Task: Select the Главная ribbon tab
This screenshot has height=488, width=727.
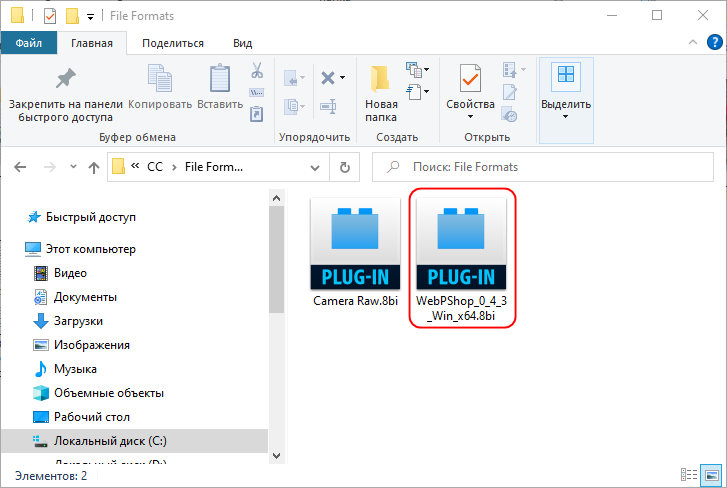Action: 92,43
